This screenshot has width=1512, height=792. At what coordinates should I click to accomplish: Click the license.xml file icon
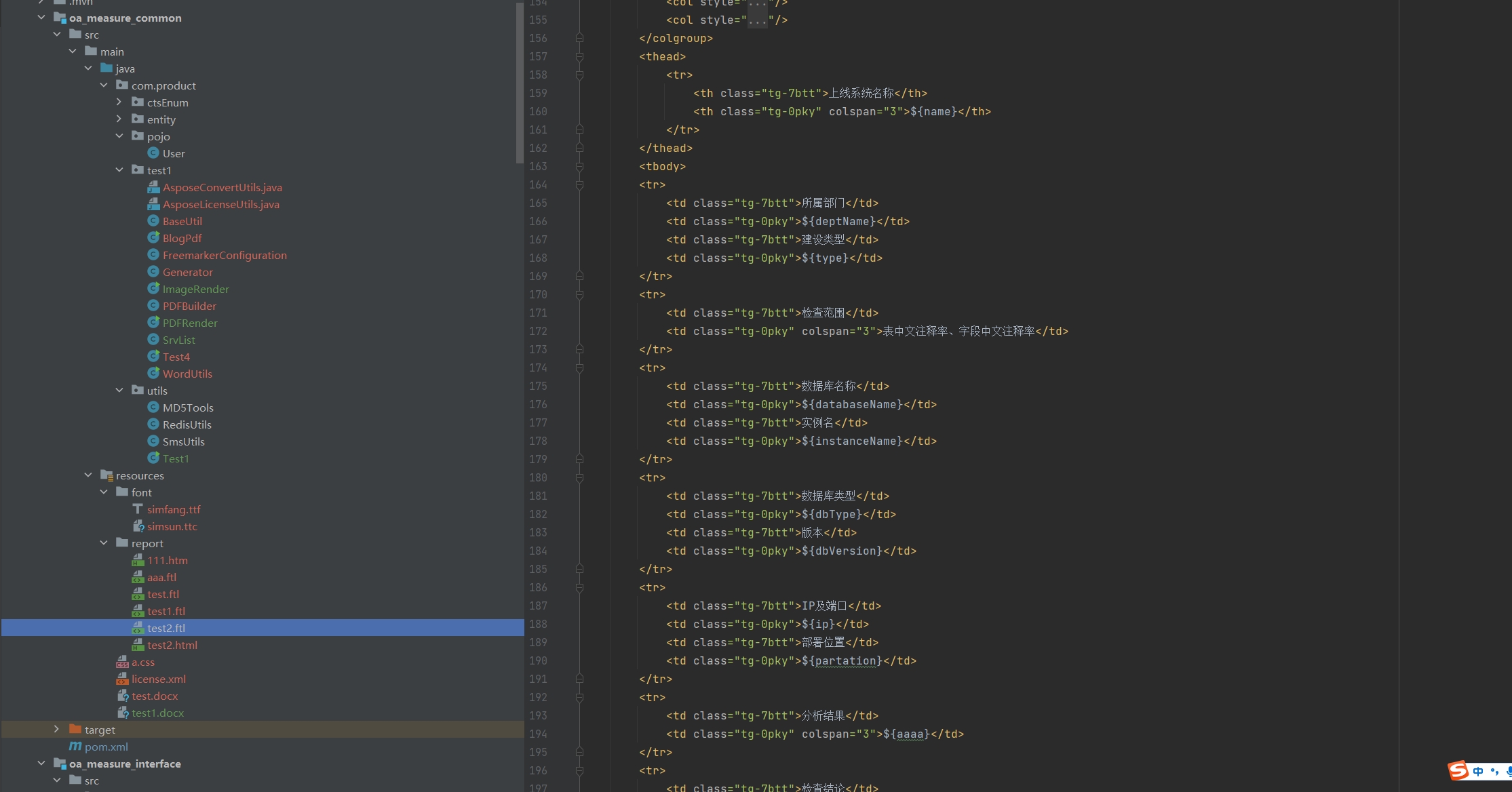tap(122, 679)
